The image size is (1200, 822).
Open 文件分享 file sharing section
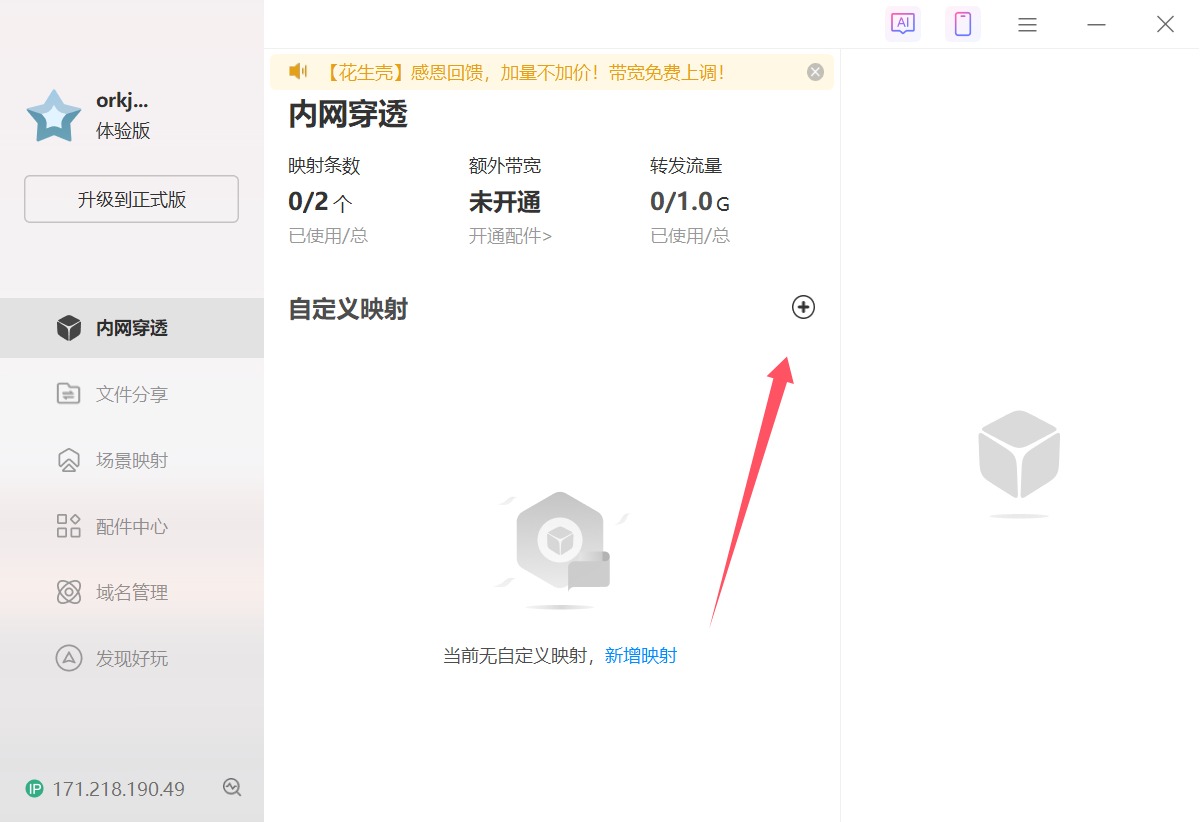[131, 394]
